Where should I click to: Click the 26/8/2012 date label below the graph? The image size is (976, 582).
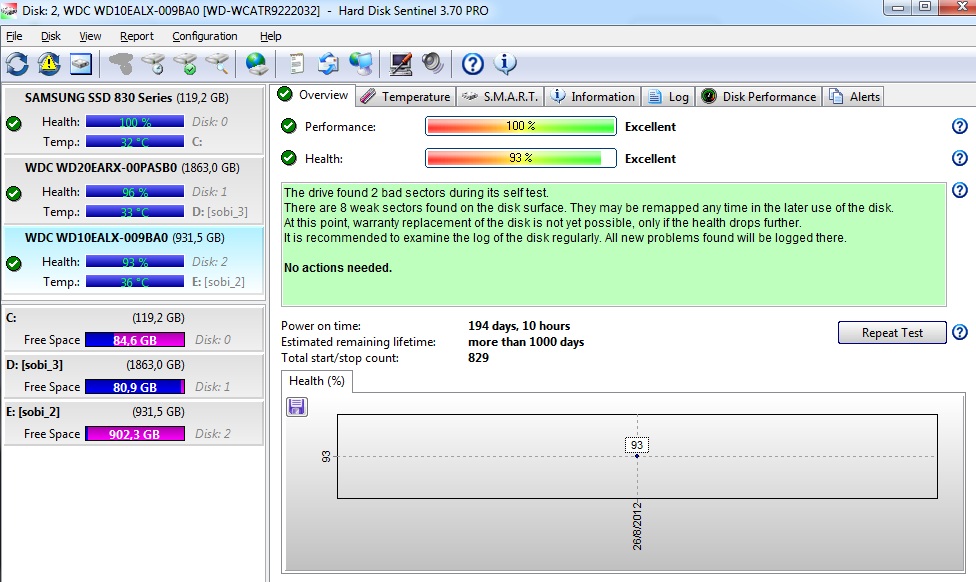(x=637, y=526)
